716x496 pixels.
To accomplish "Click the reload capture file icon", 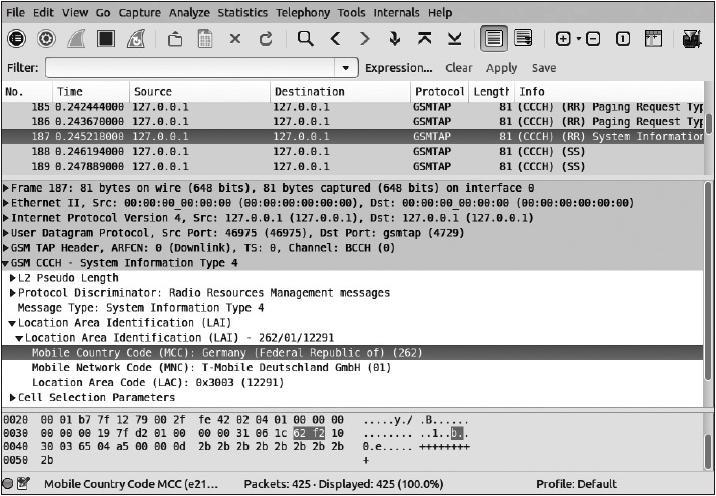I will point(265,39).
